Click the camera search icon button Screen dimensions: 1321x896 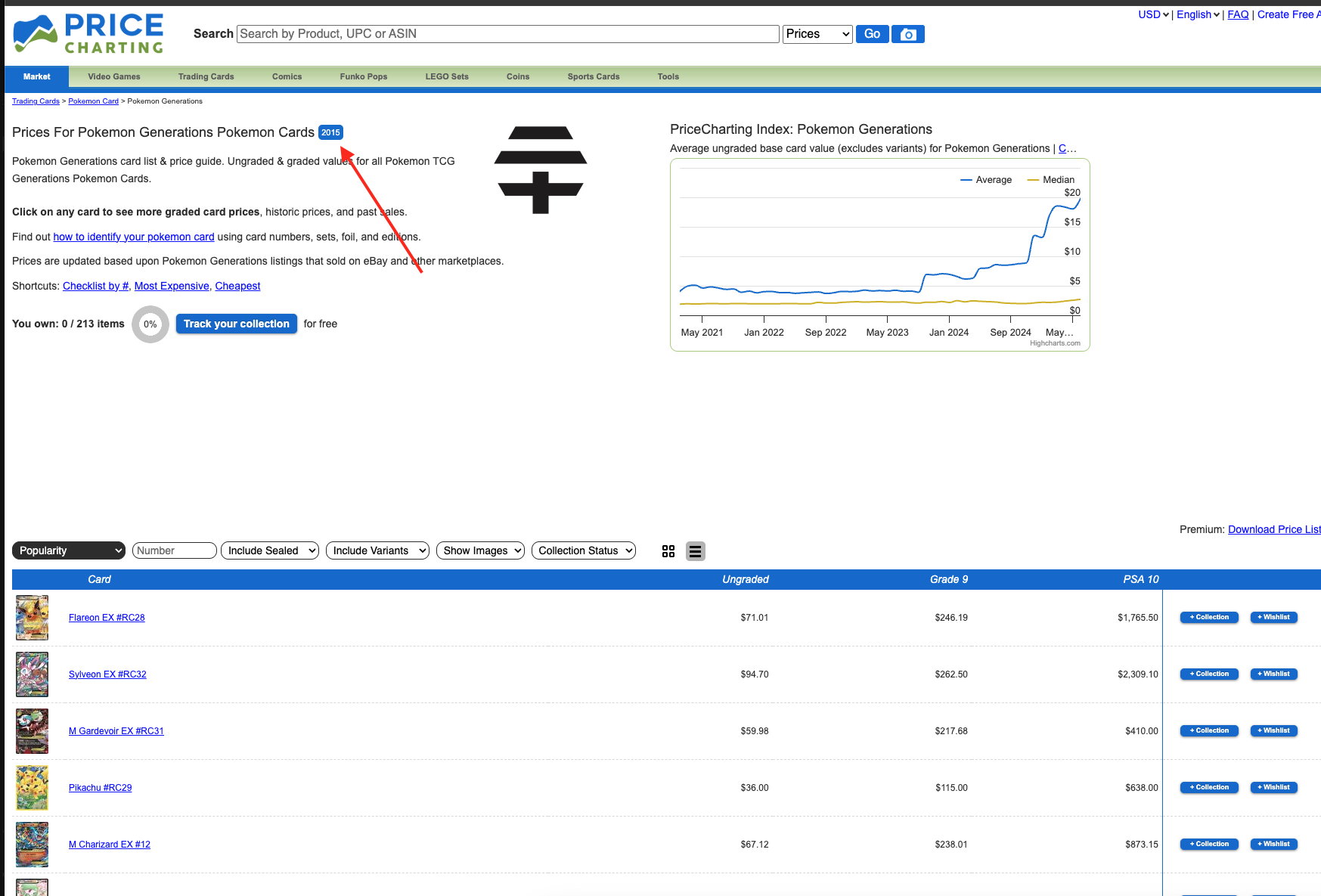pos(908,34)
